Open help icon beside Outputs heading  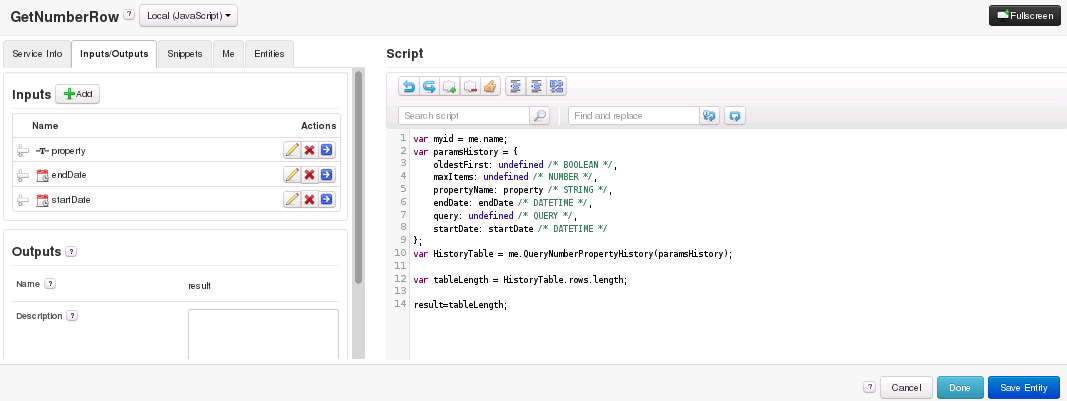click(x=71, y=251)
